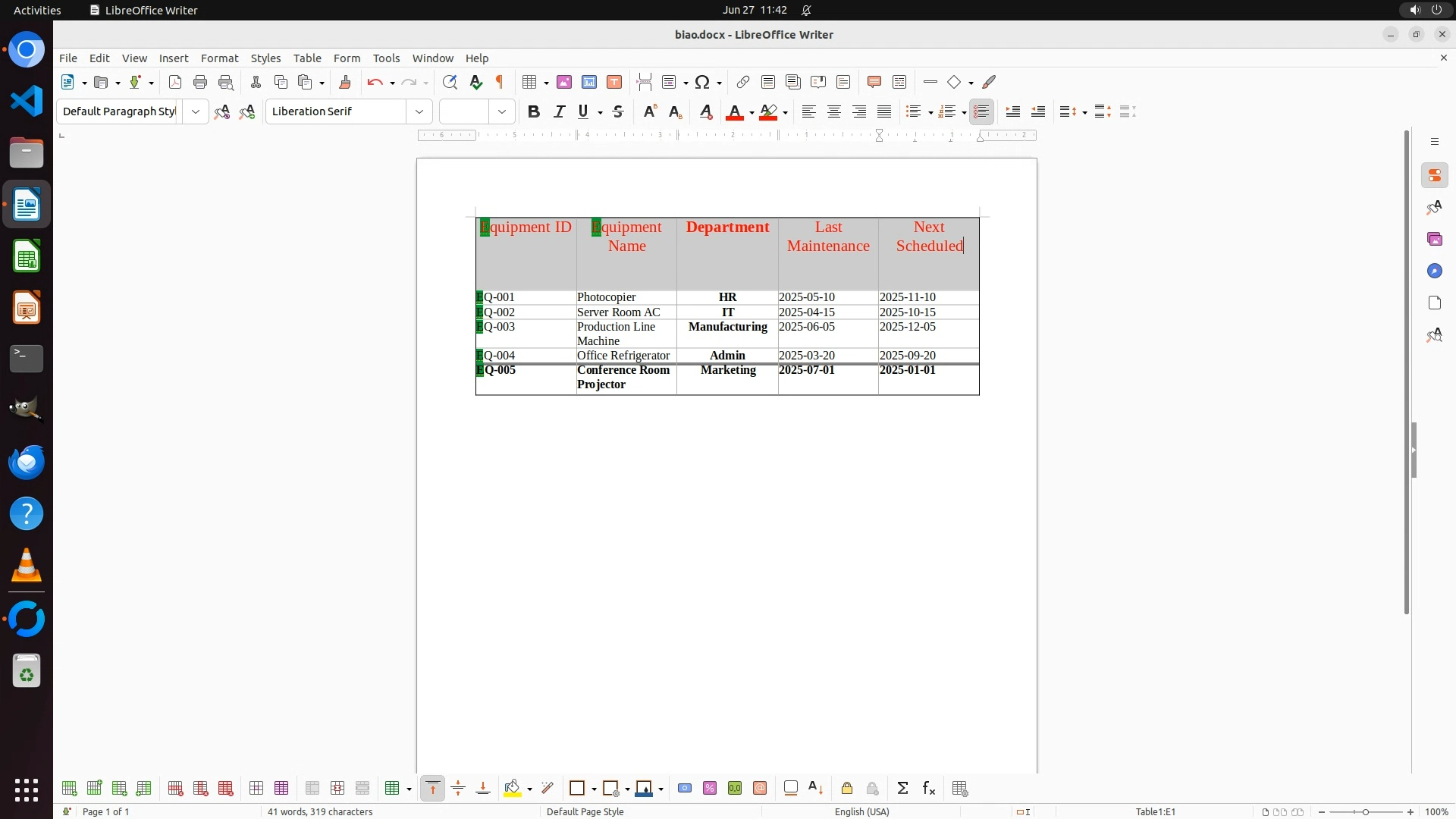Viewport: 1456px width, 819px height.
Task: Click Protect Cells lock icon
Action: tap(847, 789)
